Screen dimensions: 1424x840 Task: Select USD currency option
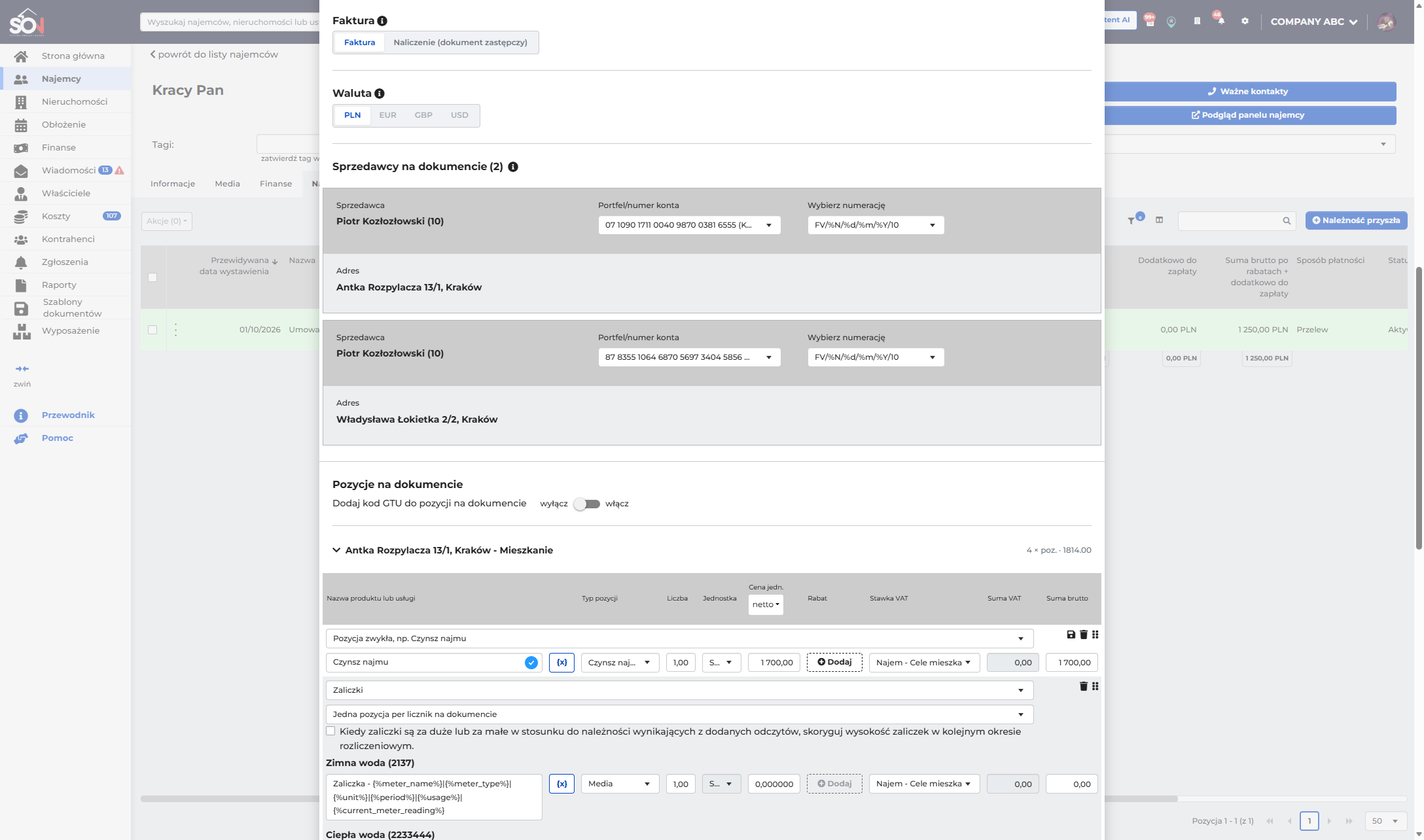point(459,115)
